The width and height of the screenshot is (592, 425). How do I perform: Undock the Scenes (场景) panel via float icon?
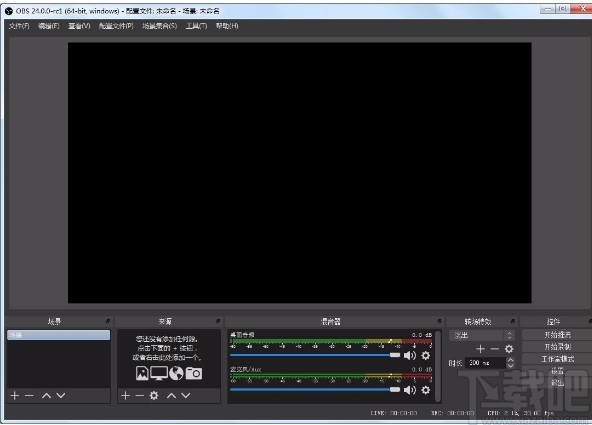pos(108,321)
